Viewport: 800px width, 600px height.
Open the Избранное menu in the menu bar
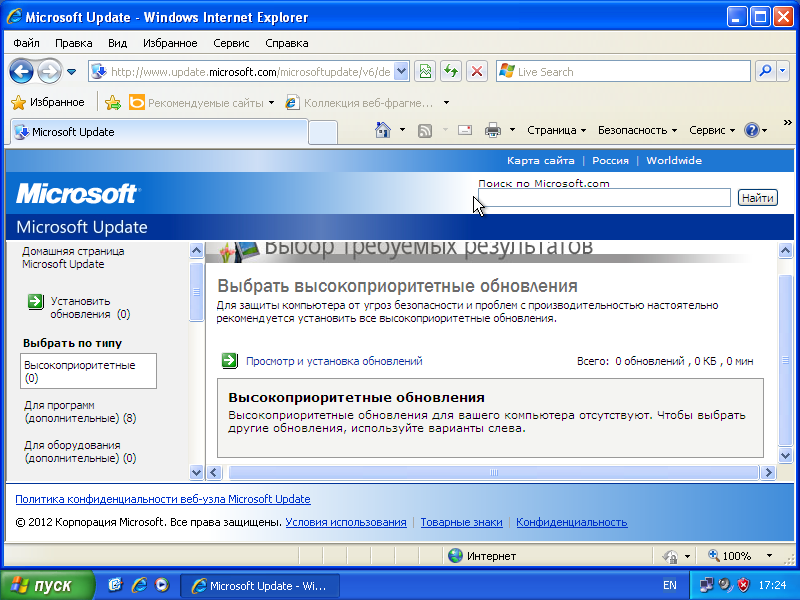point(170,43)
